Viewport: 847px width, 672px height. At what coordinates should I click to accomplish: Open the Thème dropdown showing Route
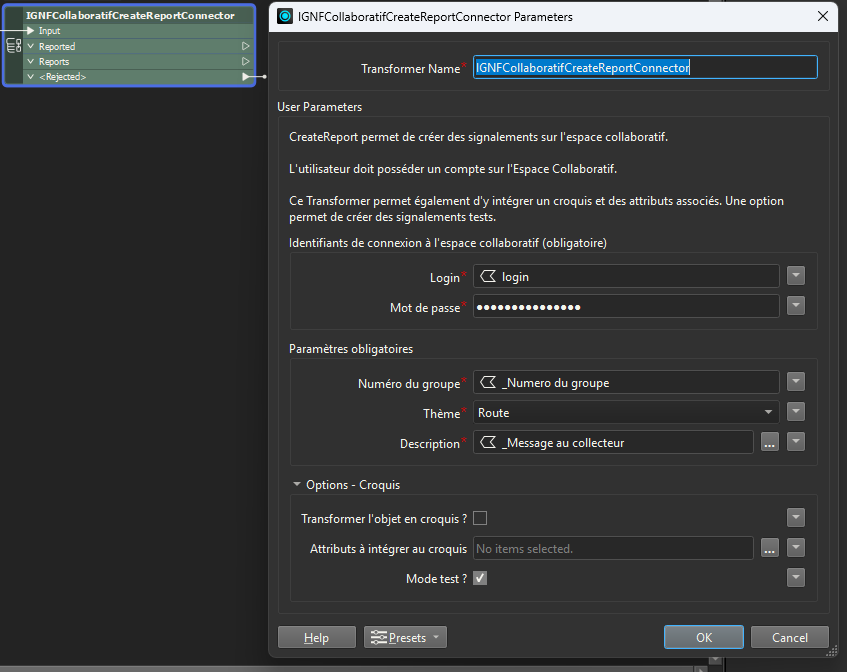coord(626,412)
